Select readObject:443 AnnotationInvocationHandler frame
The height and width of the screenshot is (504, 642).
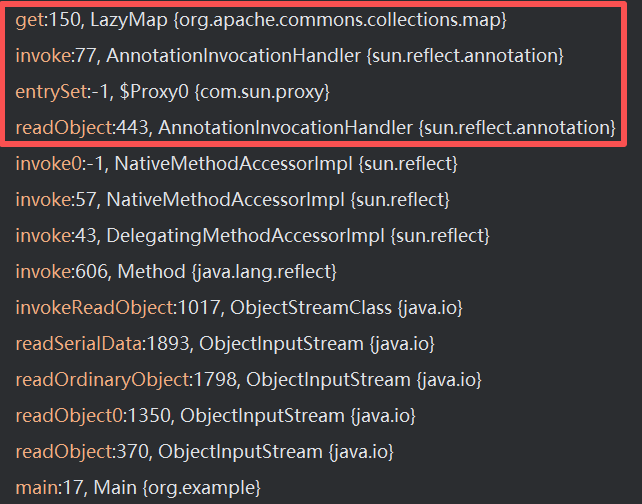click(315, 128)
